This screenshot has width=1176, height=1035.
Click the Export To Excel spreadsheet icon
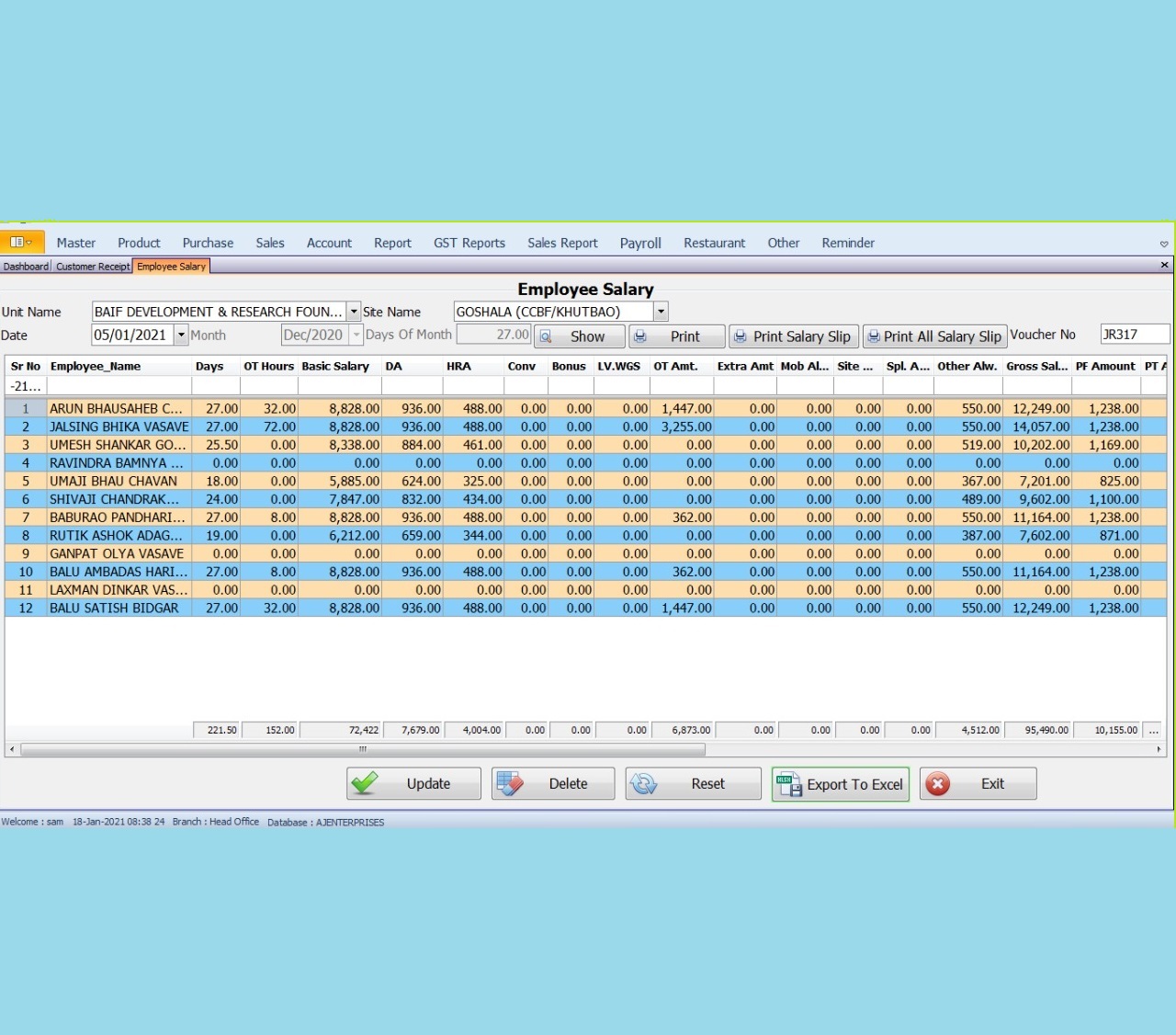tap(789, 784)
